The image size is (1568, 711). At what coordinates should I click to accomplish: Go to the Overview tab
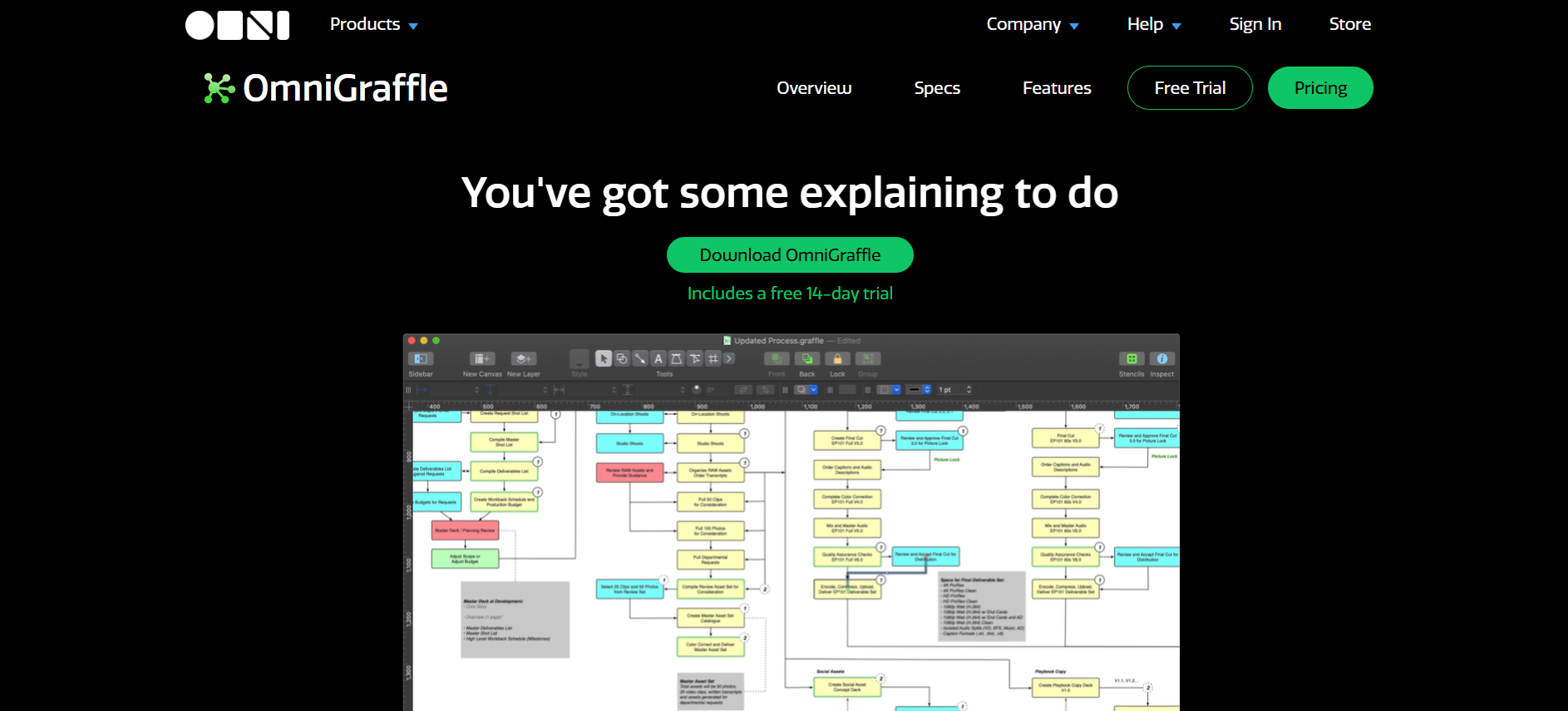[814, 88]
